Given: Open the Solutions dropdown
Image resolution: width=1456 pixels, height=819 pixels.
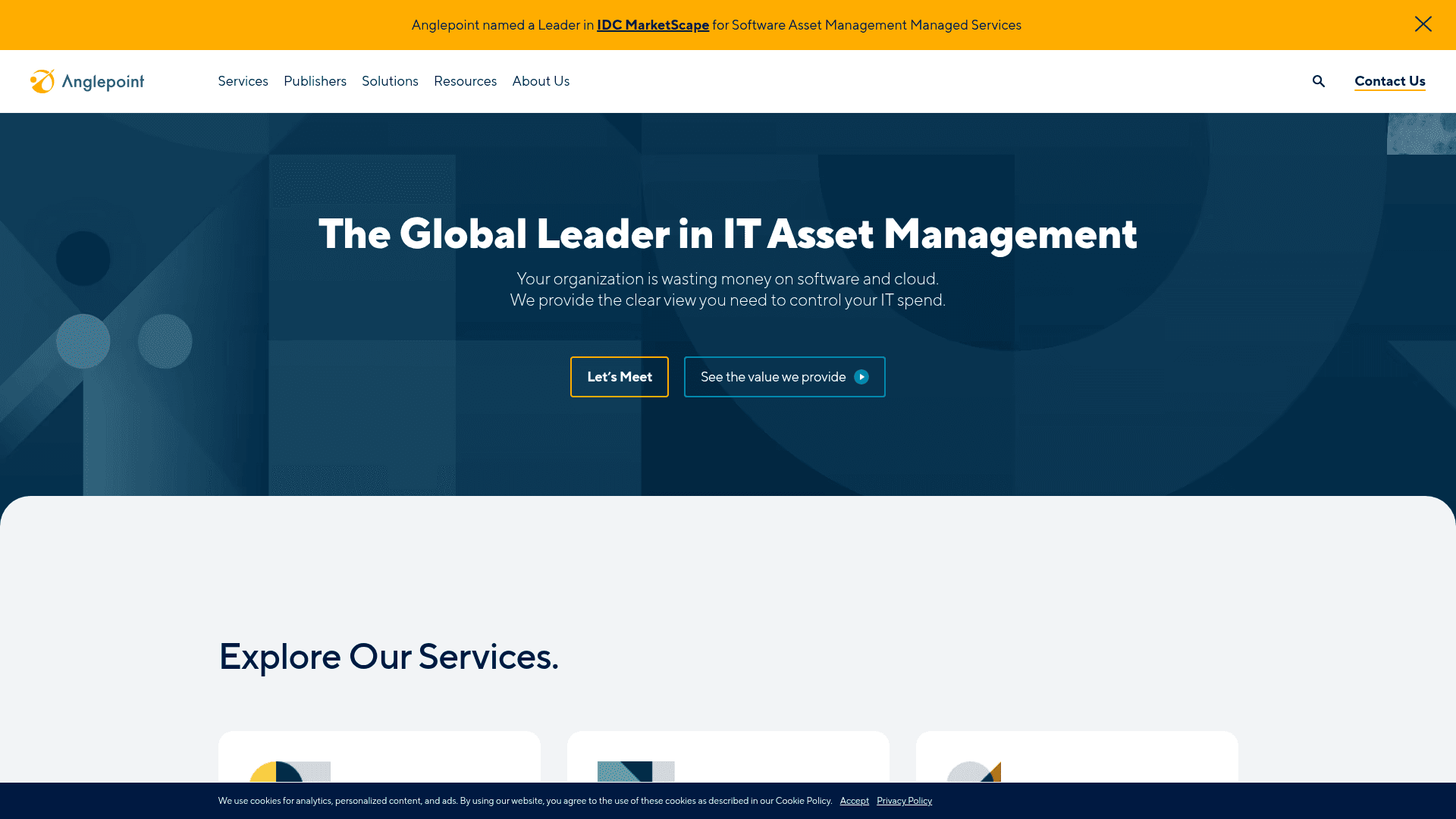Looking at the screenshot, I should [390, 81].
